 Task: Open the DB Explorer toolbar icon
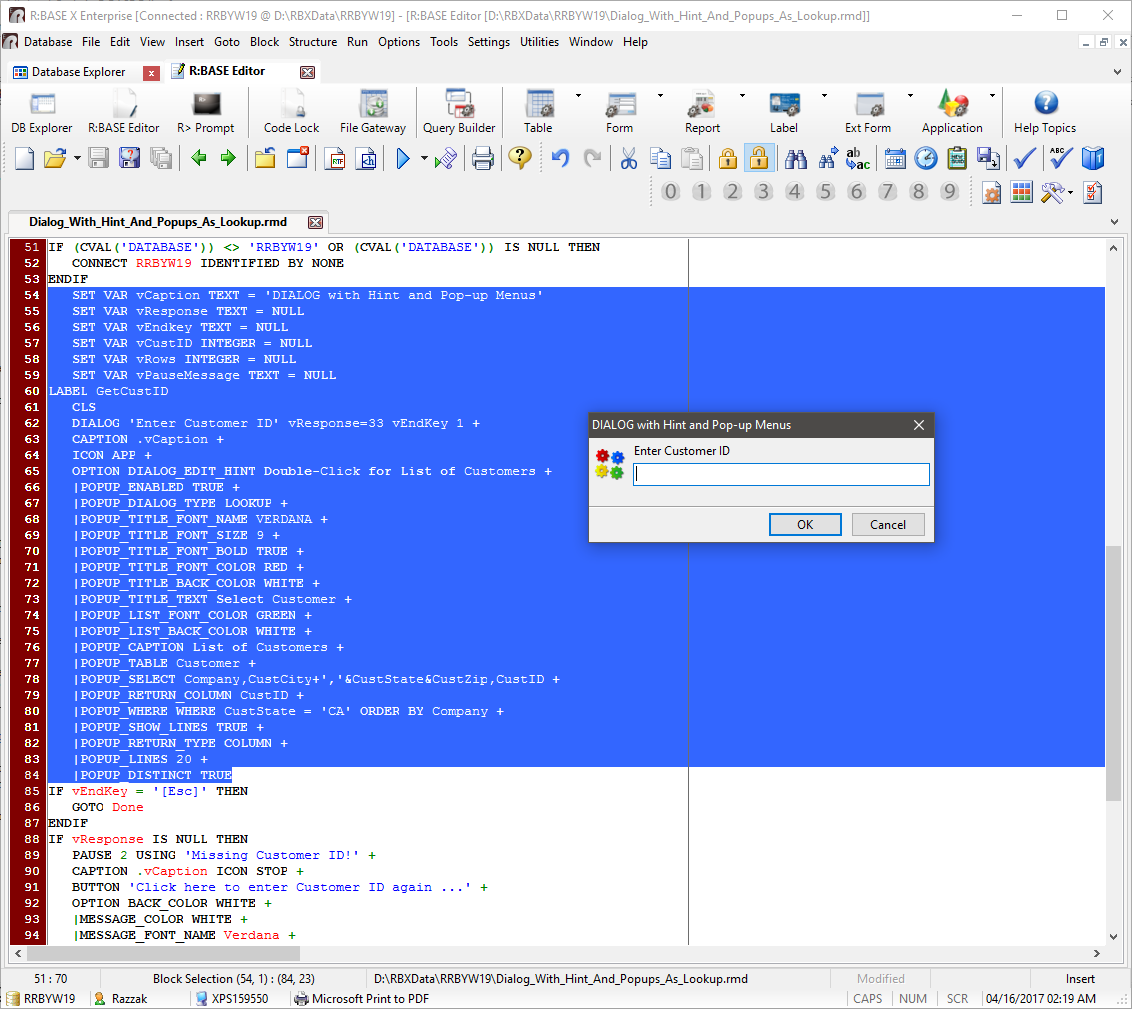tap(42, 111)
